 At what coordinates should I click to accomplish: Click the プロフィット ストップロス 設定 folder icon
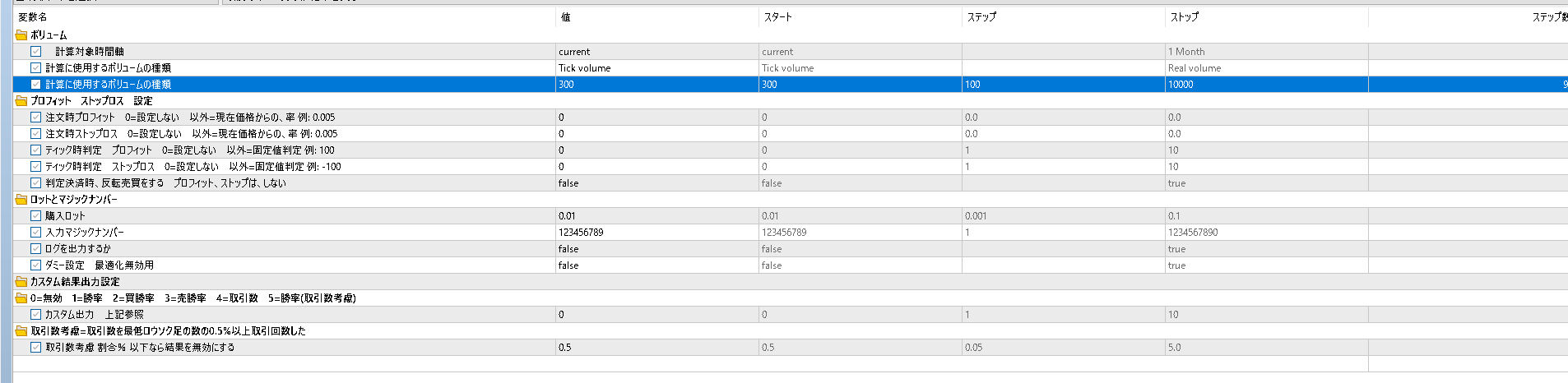(21, 101)
